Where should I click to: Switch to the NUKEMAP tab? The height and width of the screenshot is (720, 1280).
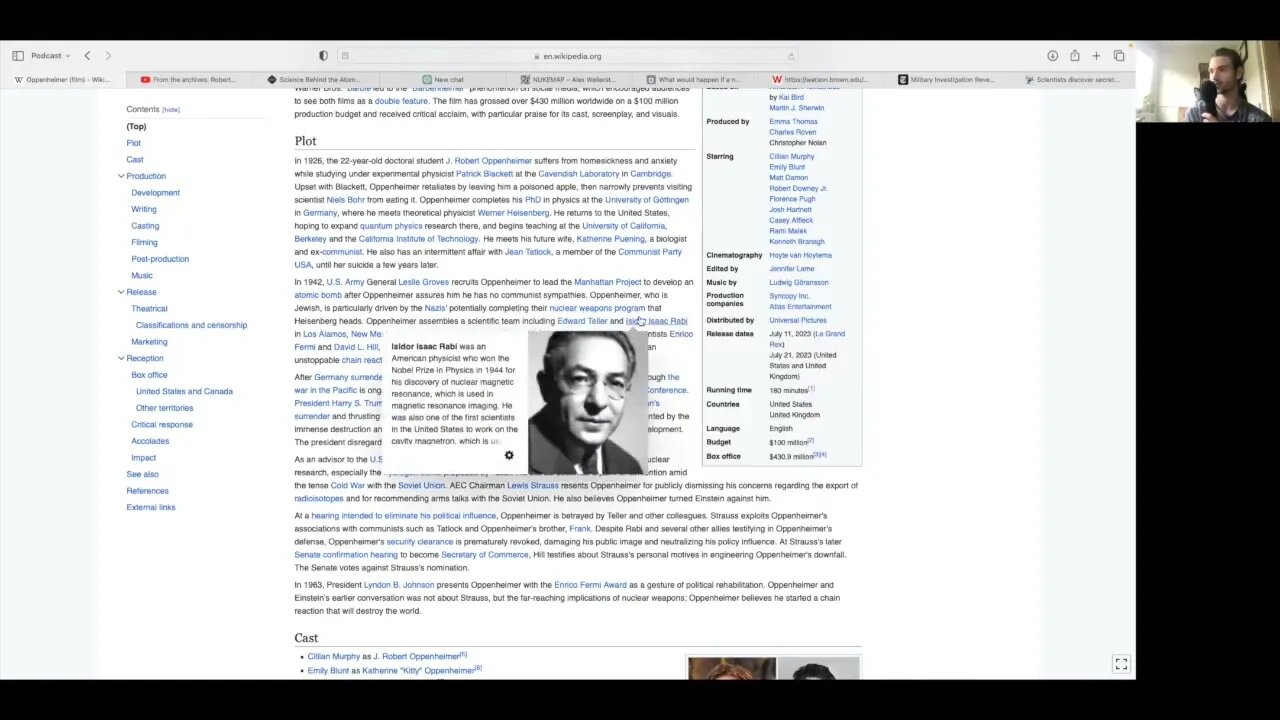[567, 80]
